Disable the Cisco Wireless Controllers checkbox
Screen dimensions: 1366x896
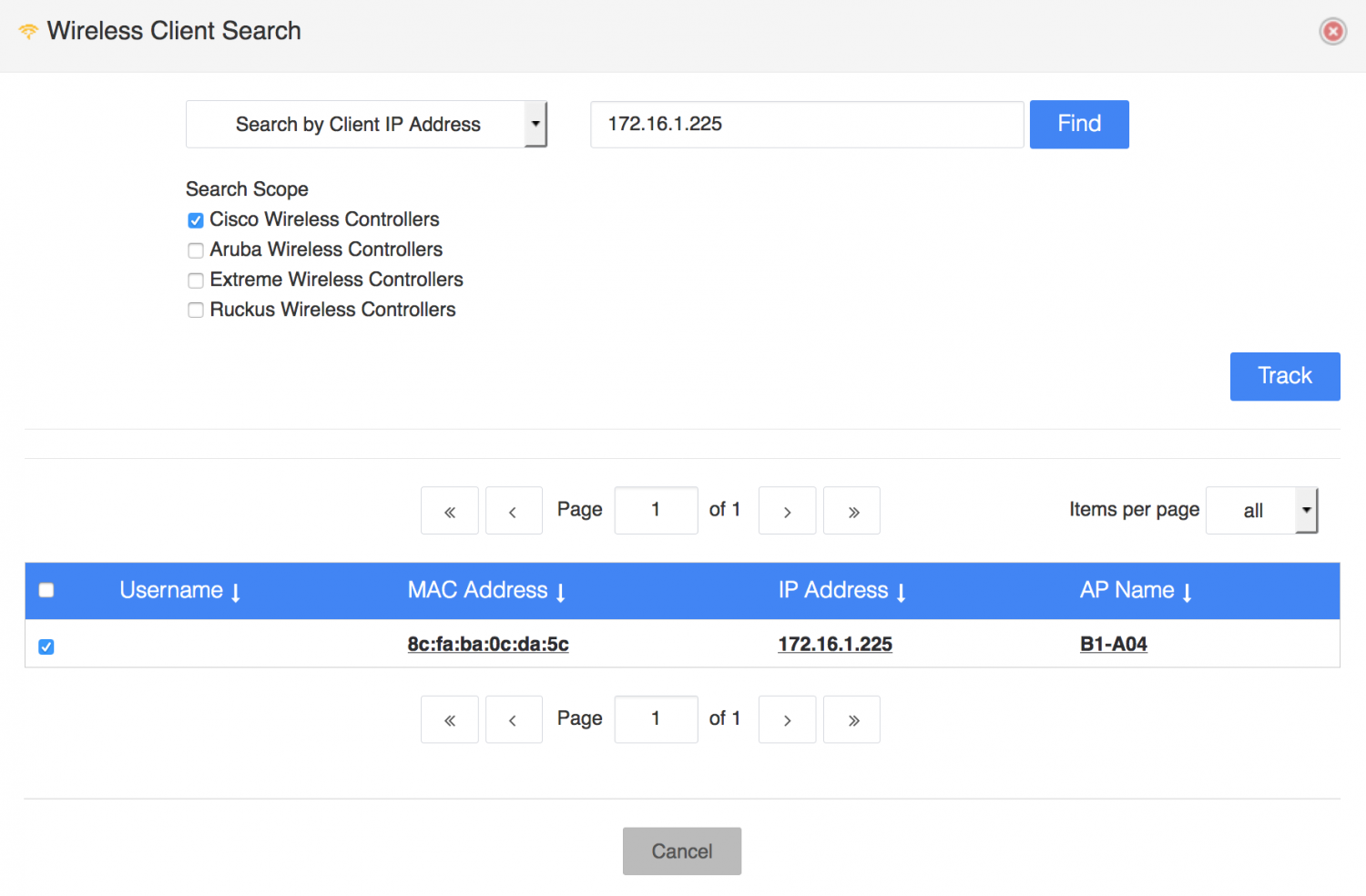coord(196,219)
